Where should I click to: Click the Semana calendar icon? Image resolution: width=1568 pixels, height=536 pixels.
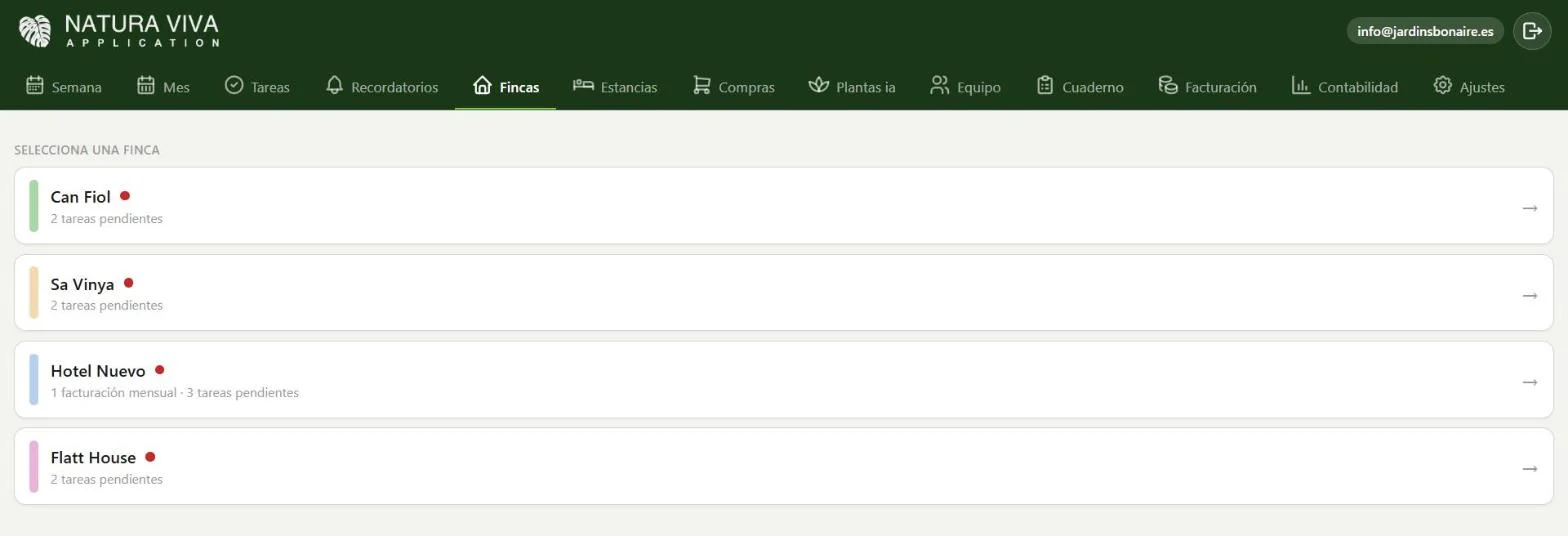[35, 85]
